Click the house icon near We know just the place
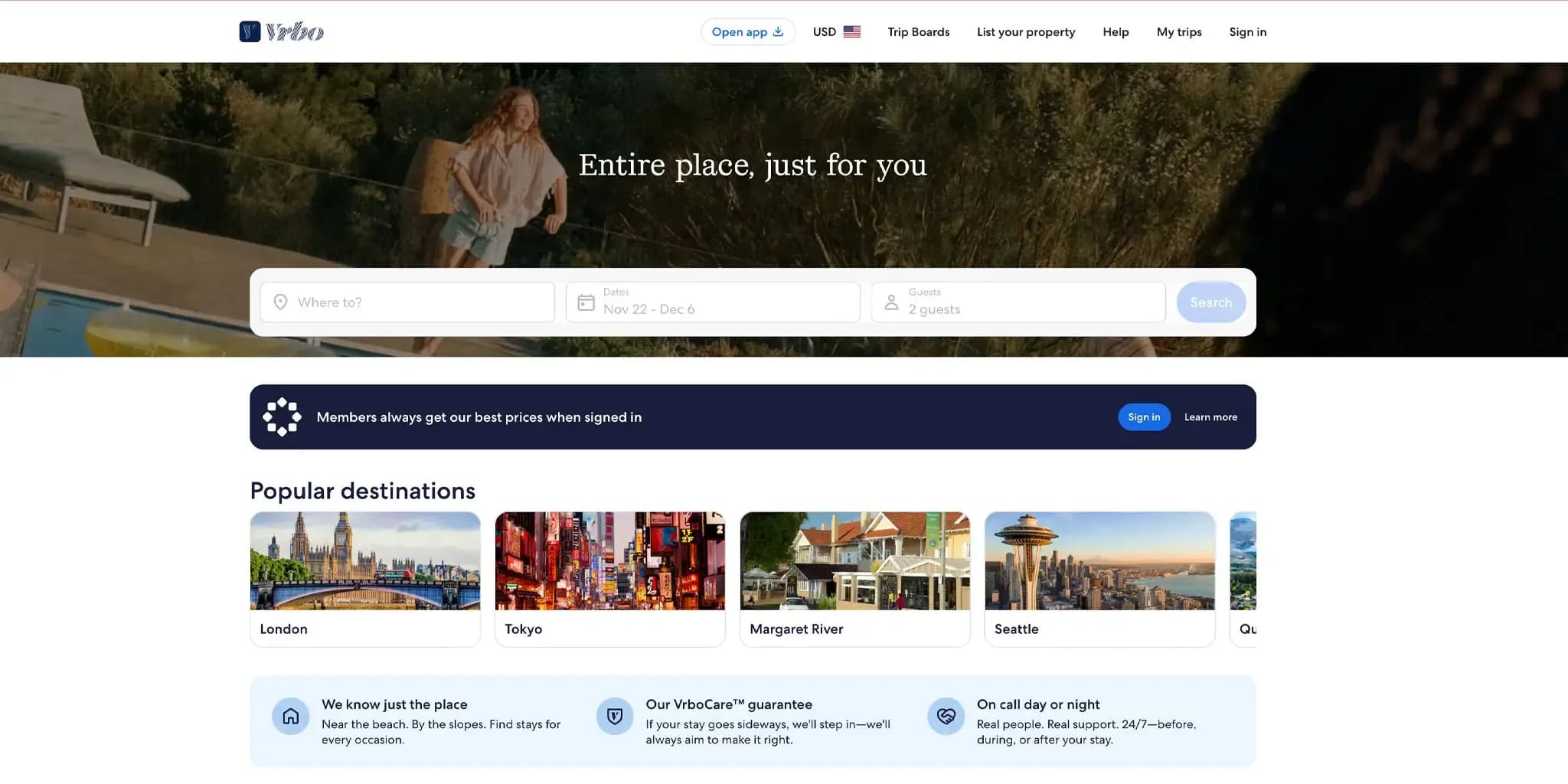Viewport: 1568px width, 784px height. pos(291,716)
